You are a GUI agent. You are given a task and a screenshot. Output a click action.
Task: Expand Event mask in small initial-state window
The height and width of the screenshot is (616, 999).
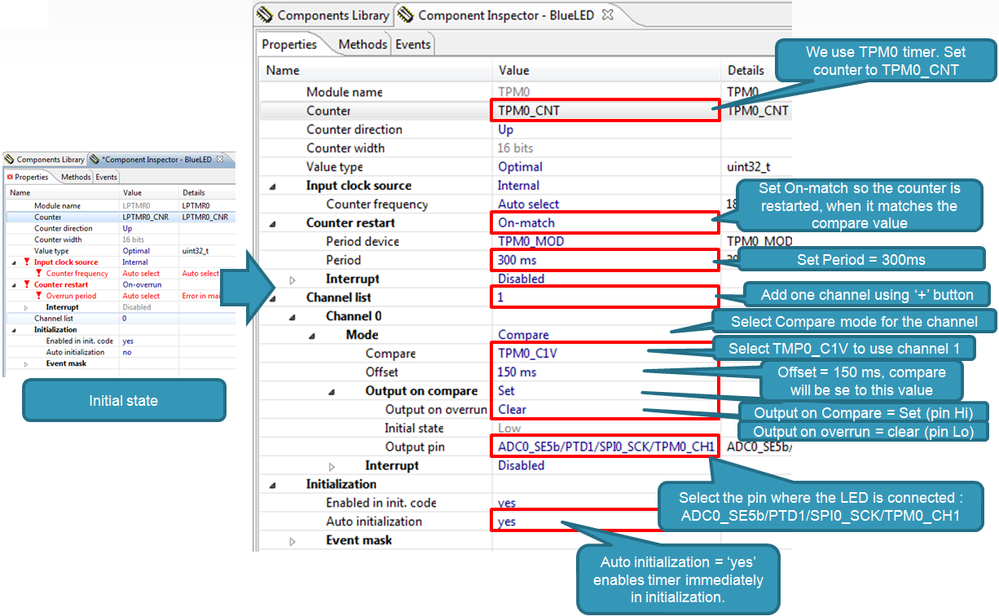click(x=26, y=364)
